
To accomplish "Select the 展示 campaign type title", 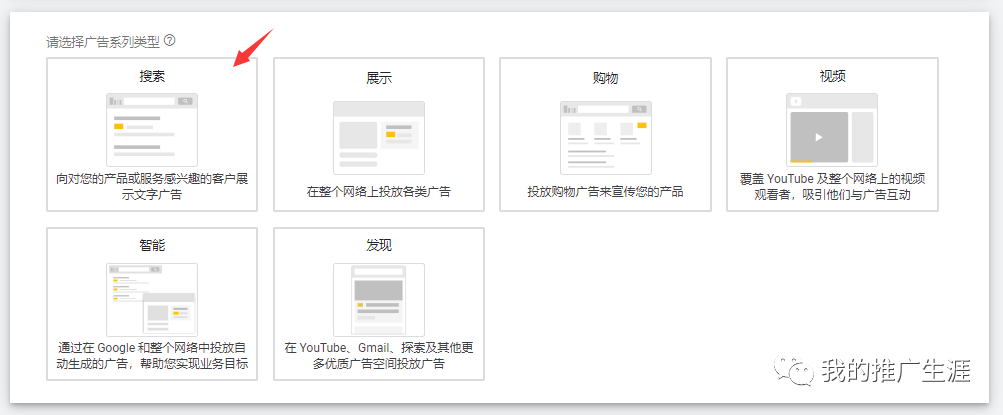I will [x=379, y=78].
